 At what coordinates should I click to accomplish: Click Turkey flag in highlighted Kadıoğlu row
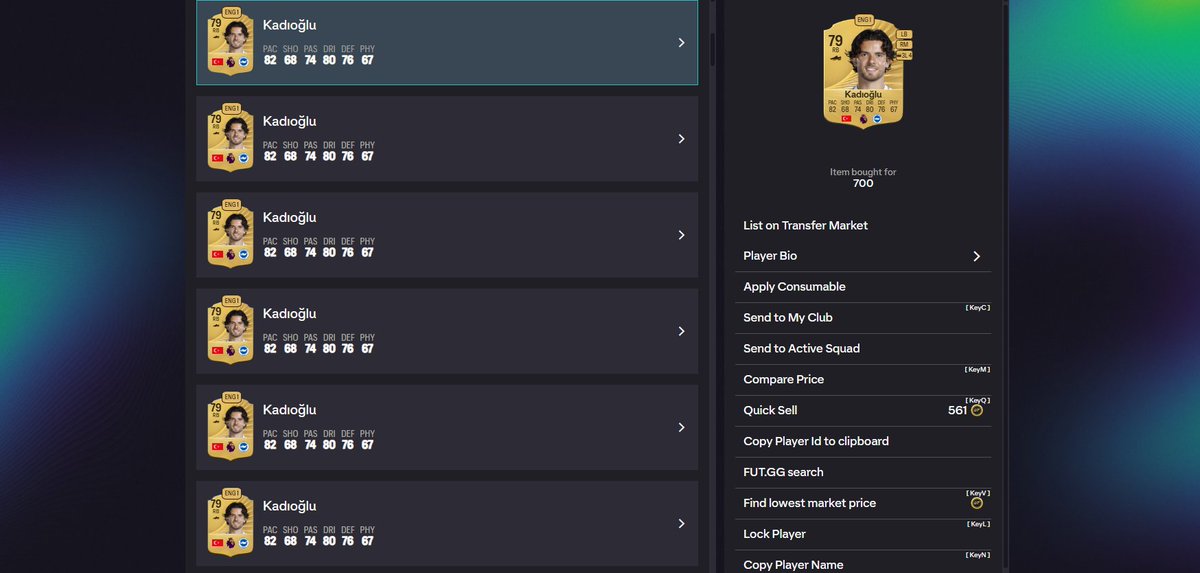pos(217,61)
